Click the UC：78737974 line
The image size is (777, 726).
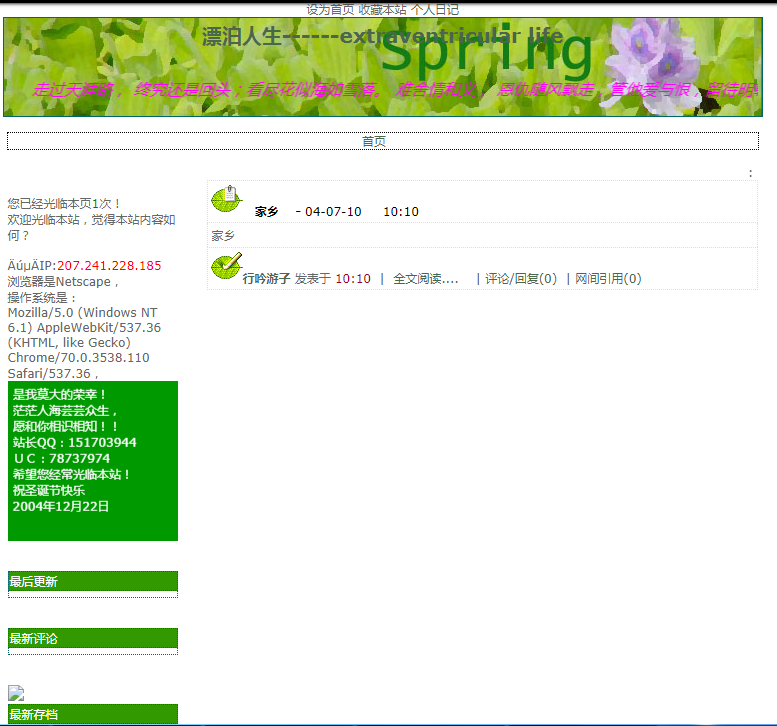tap(61, 458)
